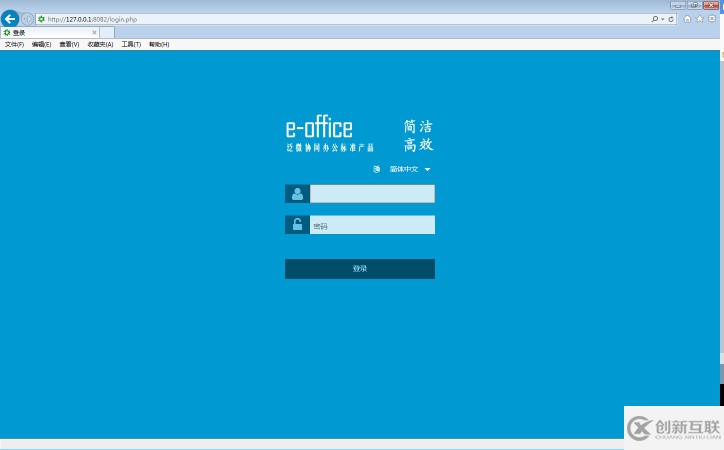Image resolution: width=724 pixels, height=450 pixels.
Task: Open a new blank tab
Action: point(107,32)
